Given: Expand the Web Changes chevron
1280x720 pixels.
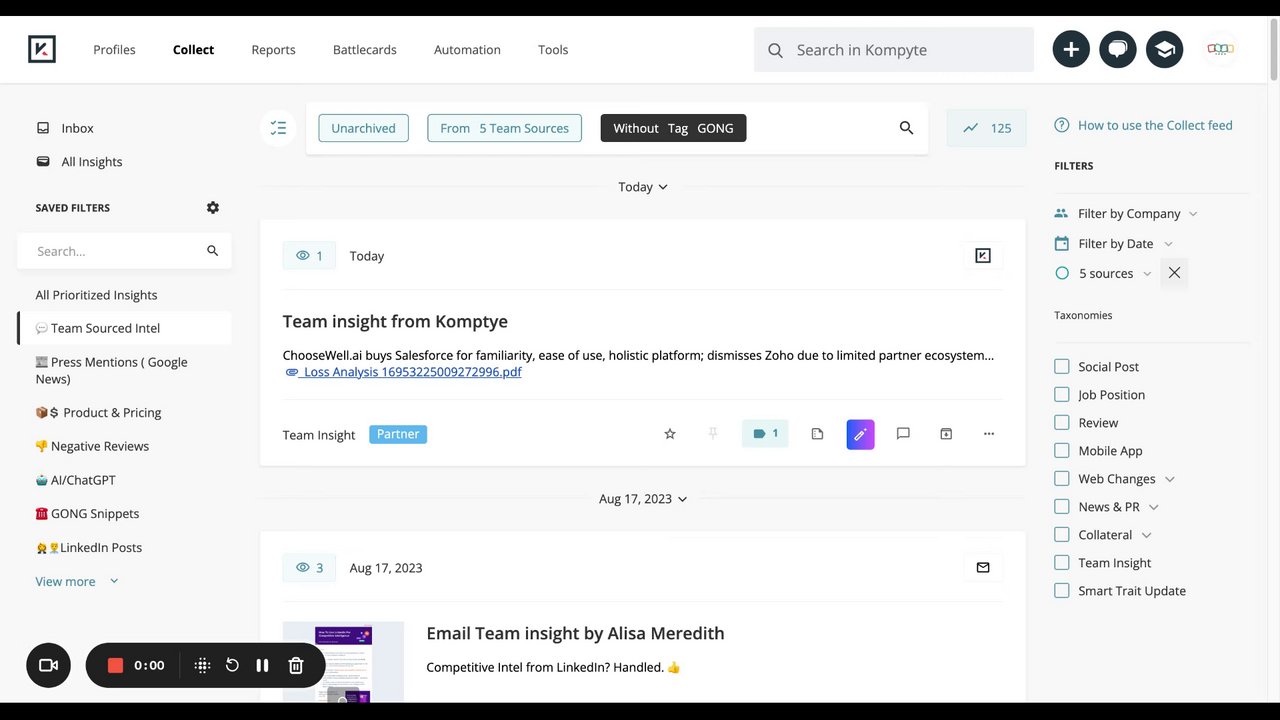Looking at the screenshot, I should (x=1170, y=479).
